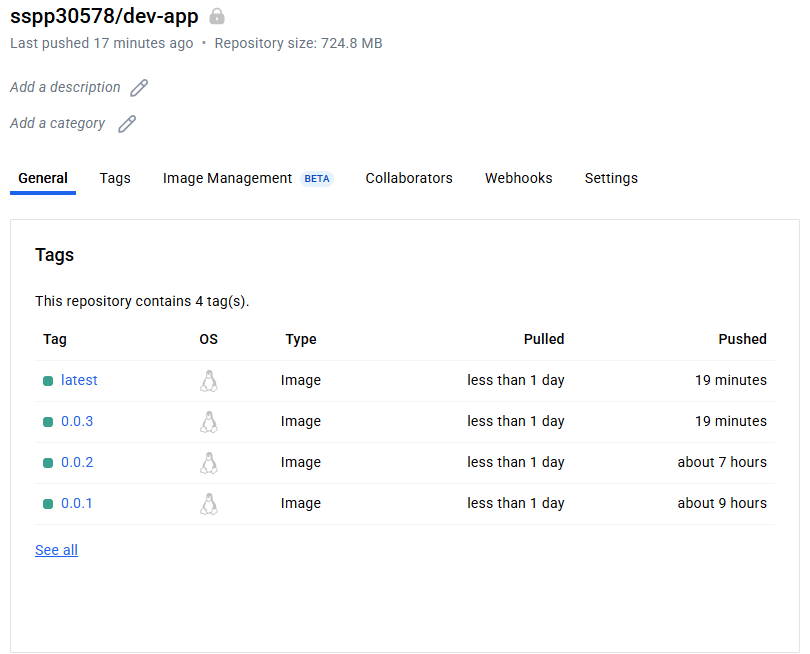Click the private repository lock icon
Screen dimensions: 810x654
[217, 17]
